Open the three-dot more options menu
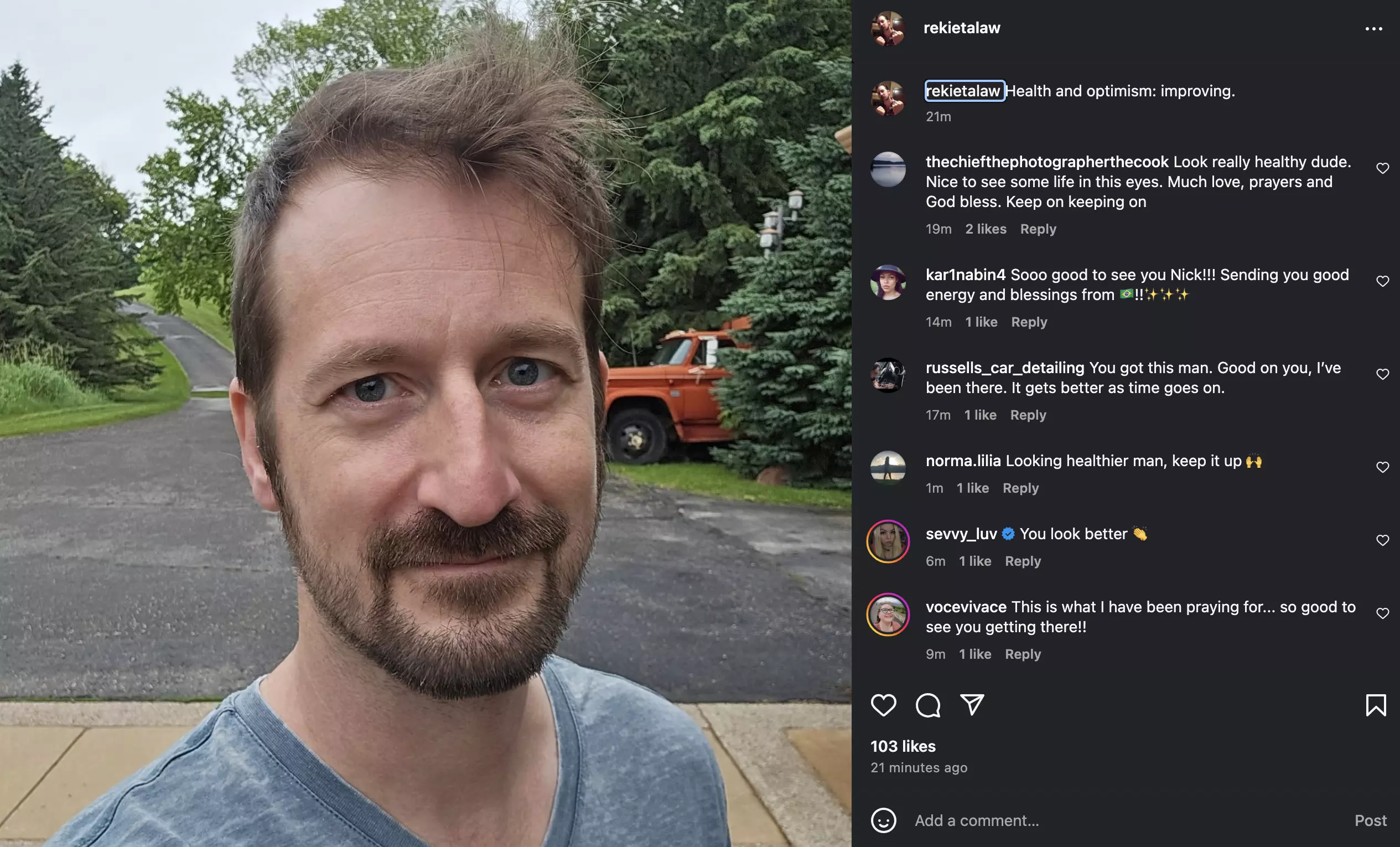The width and height of the screenshot is (1400, 847). click(x=1373, y=28)
